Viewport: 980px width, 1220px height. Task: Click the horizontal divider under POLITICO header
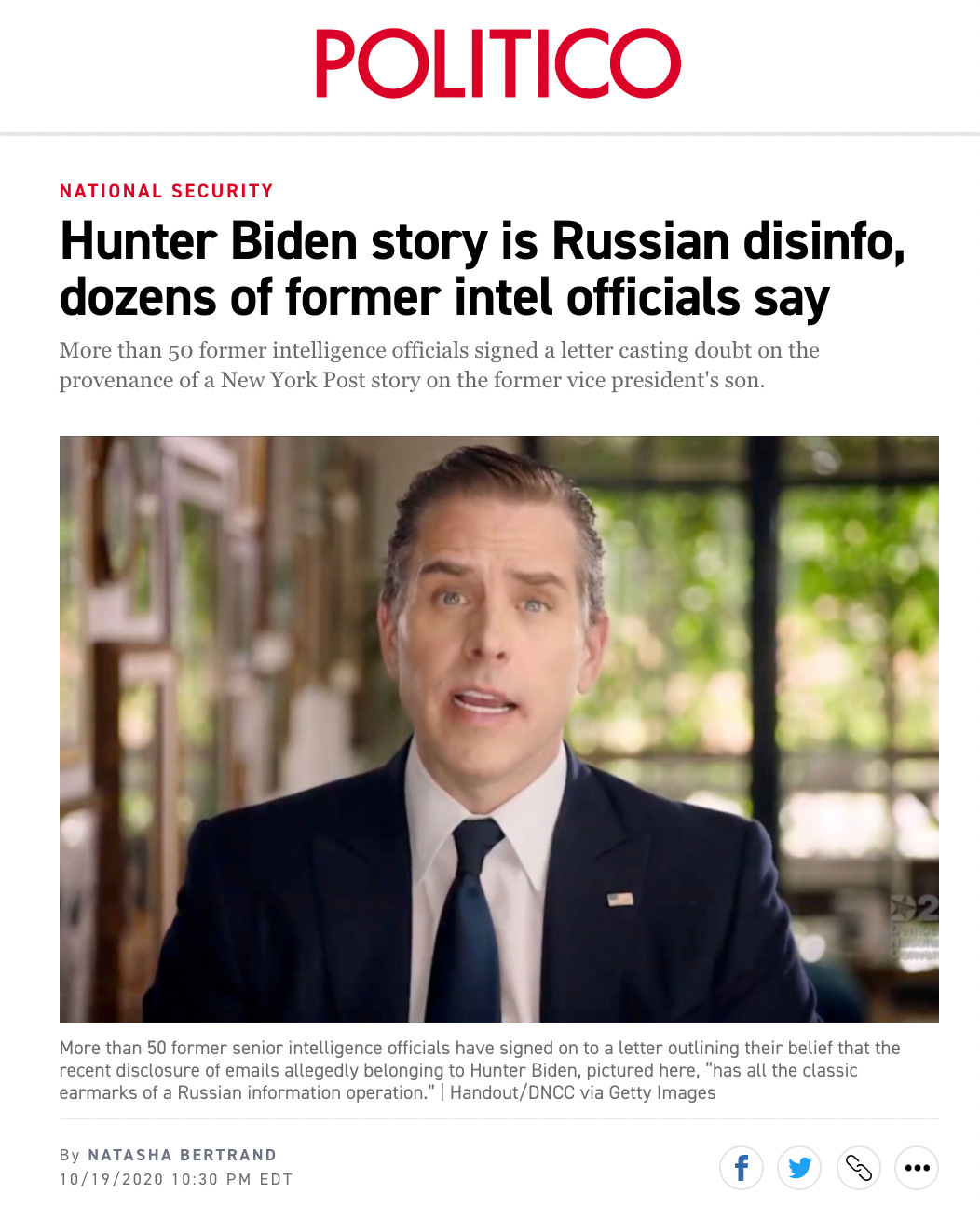[490, 134]
